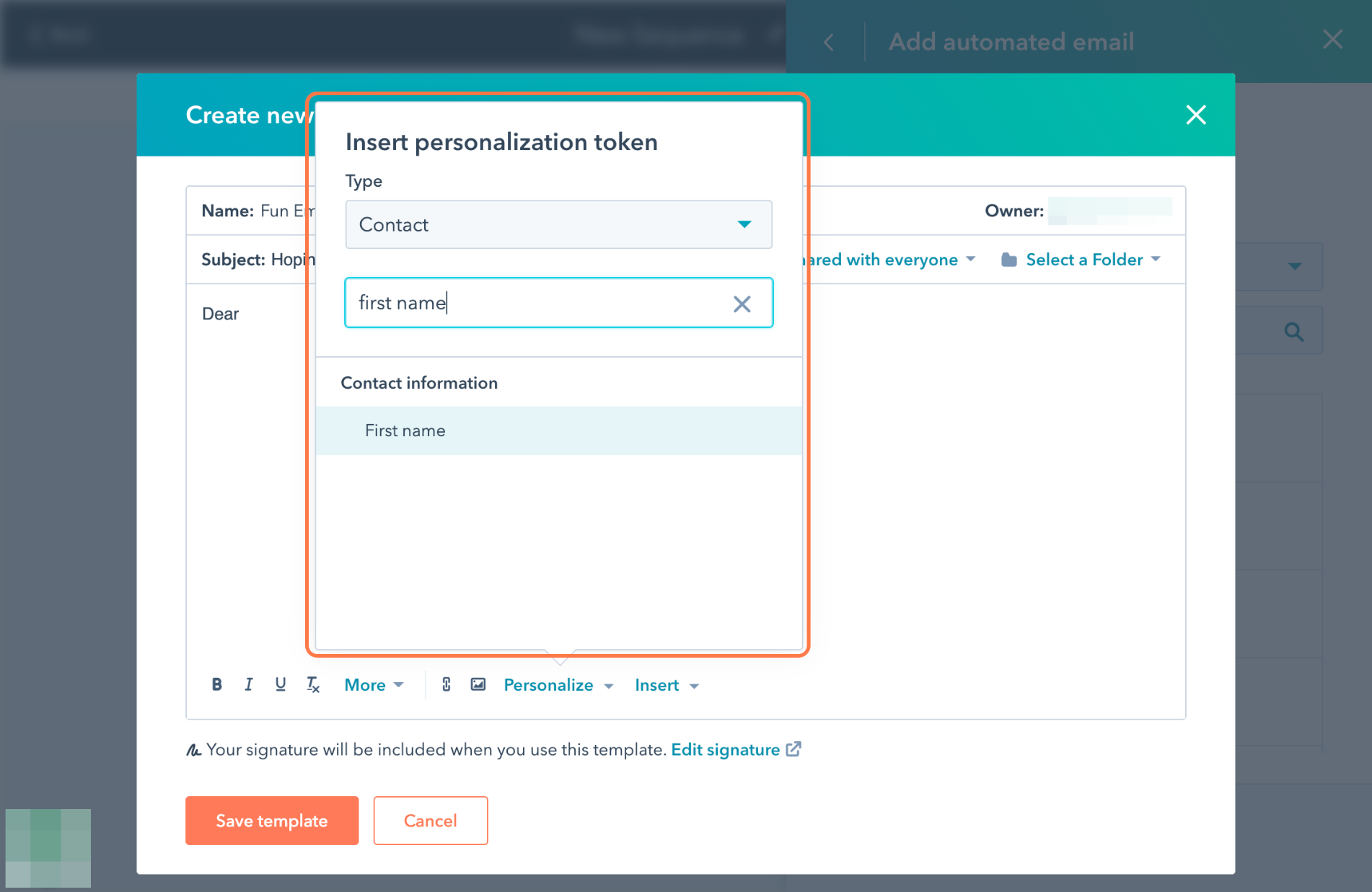Underline the selected text

[281, 684]
